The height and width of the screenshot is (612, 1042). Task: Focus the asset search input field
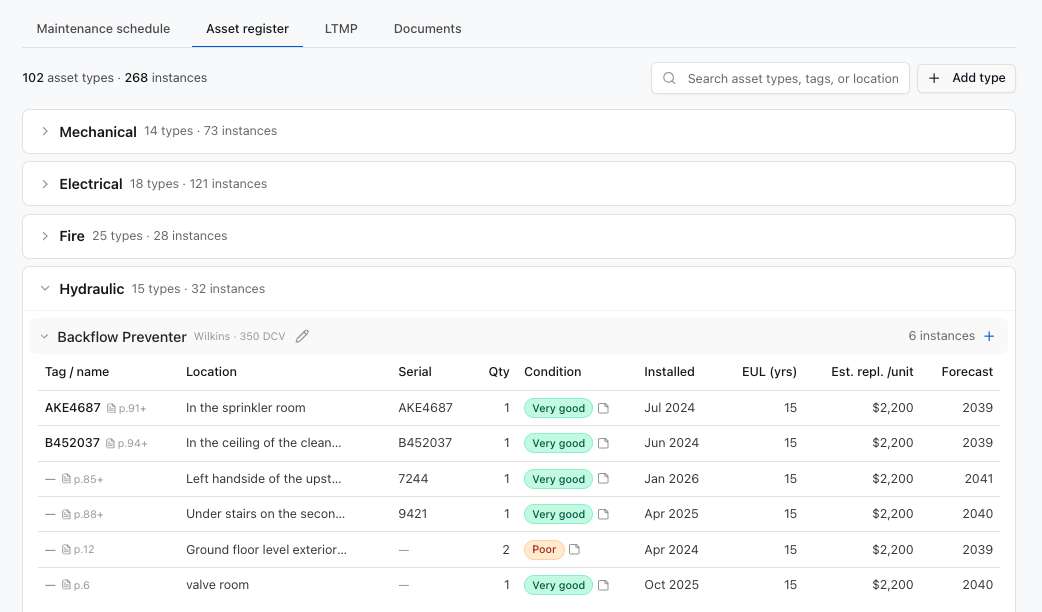(x=780, y=78)
